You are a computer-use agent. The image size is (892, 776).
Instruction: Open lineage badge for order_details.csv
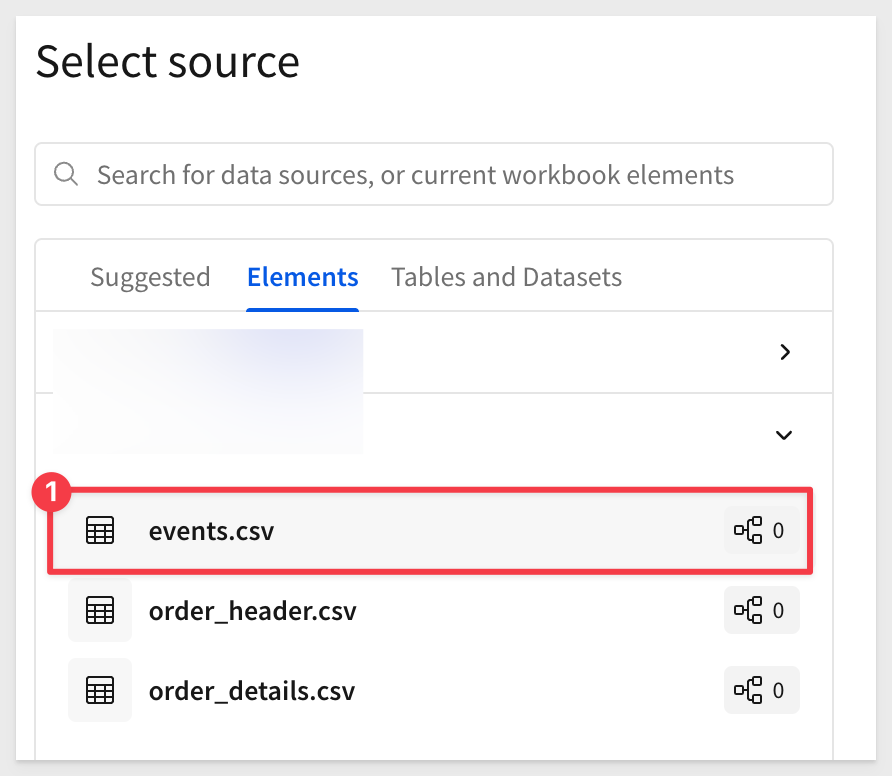(x=762, y=690)
